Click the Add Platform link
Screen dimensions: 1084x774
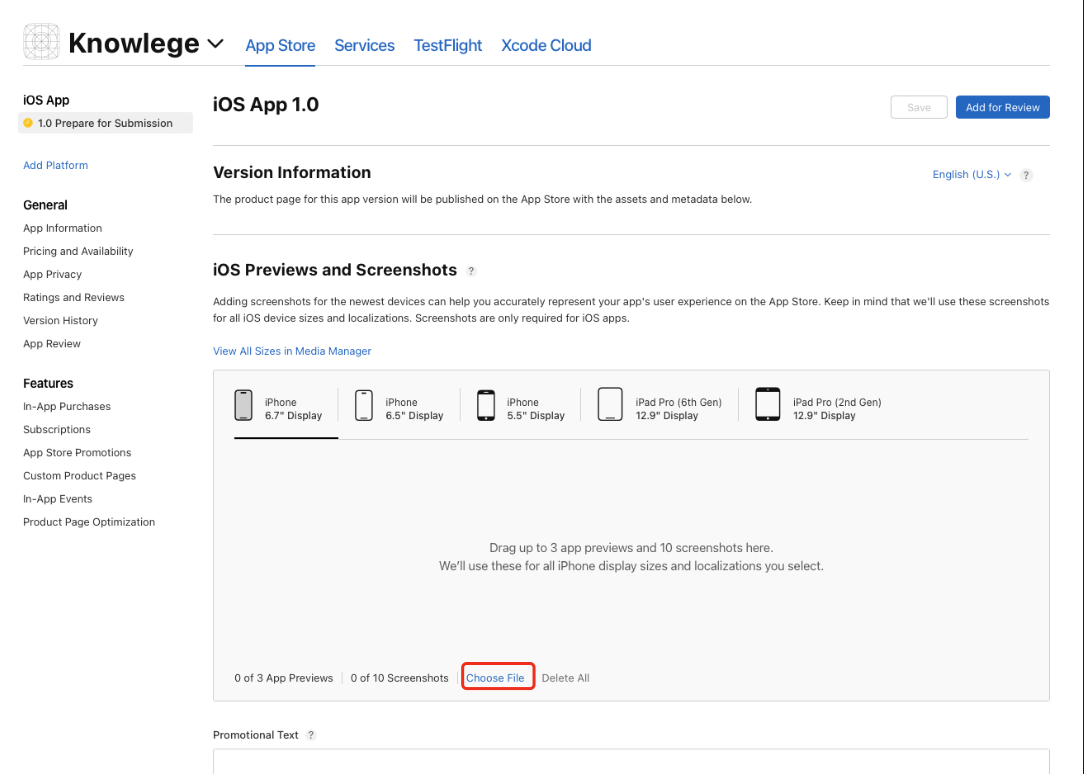pos(55,165)
